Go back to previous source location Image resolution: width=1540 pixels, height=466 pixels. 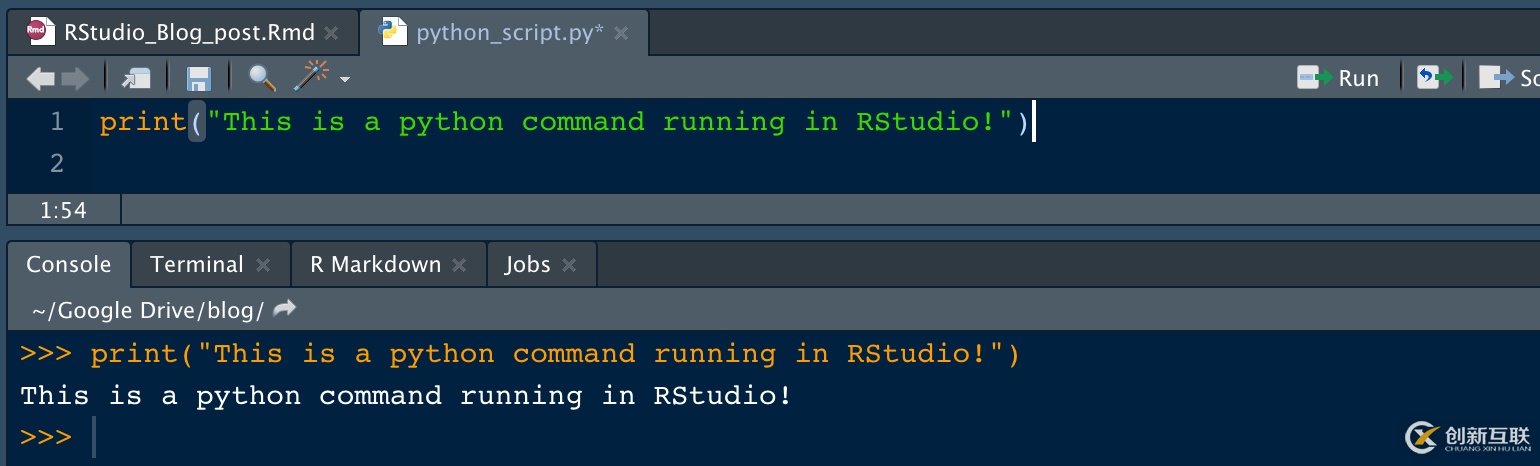(x=40, y=78)
